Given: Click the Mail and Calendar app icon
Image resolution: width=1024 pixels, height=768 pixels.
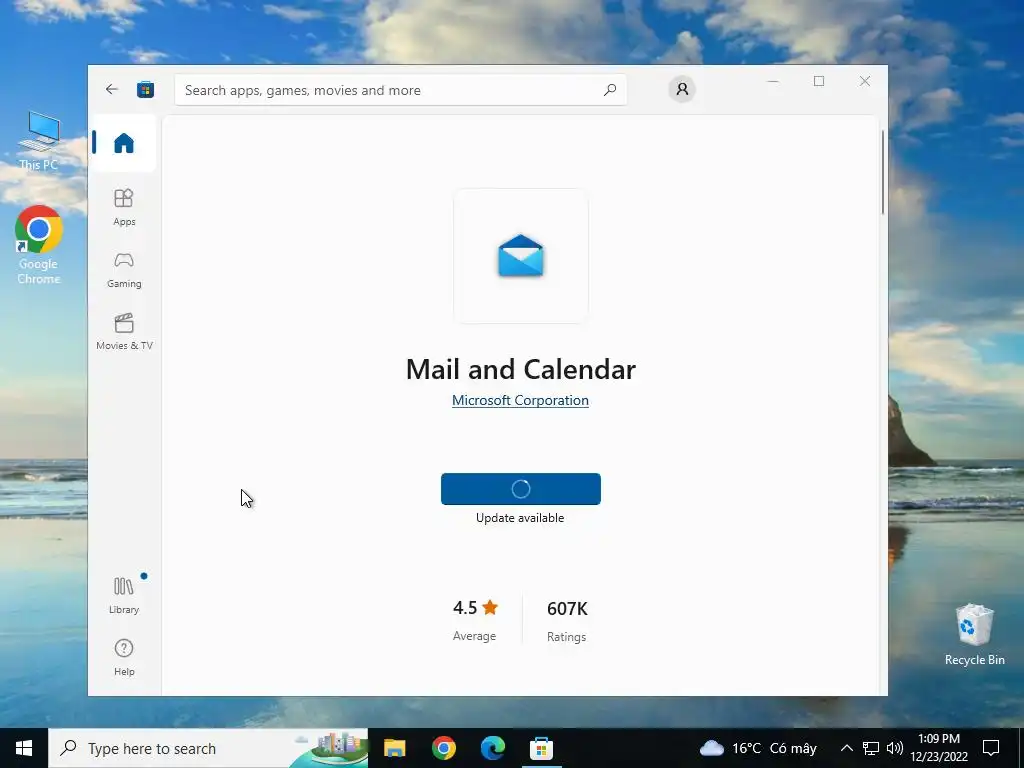Looking at the screenshot, I should pos(520,256).
